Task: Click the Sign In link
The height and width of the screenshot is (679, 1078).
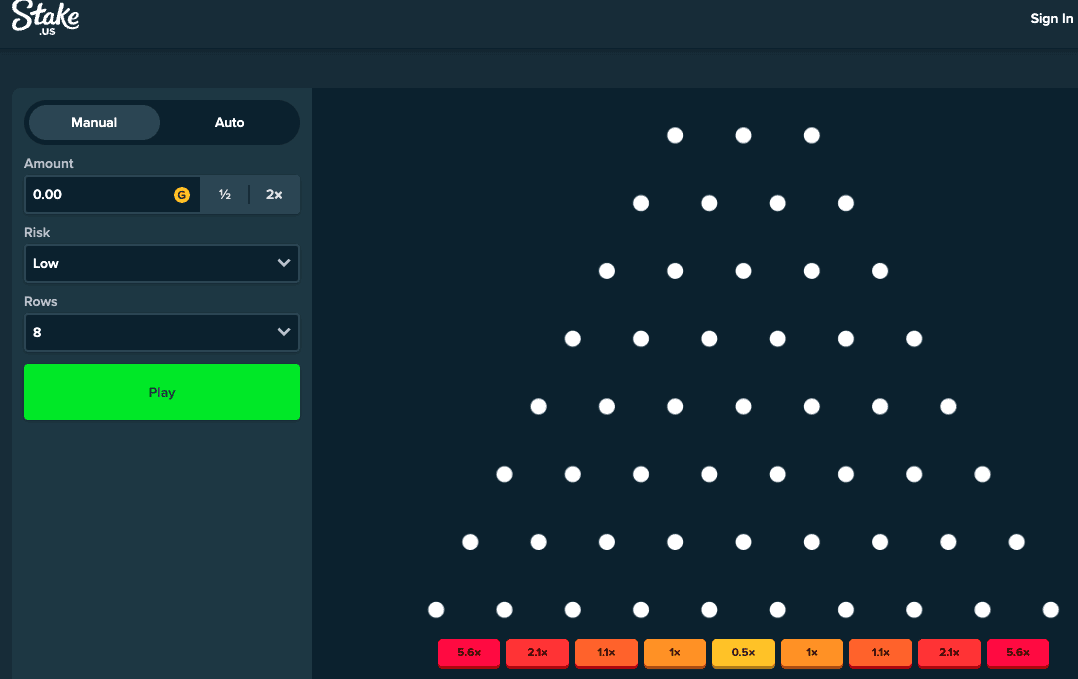Action: point(1051,18)
